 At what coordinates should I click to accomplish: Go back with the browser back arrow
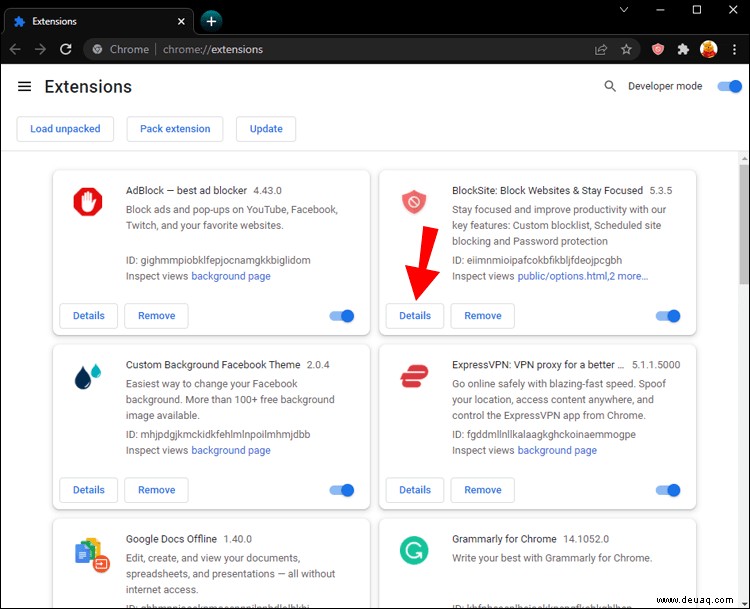coord(15,49)
